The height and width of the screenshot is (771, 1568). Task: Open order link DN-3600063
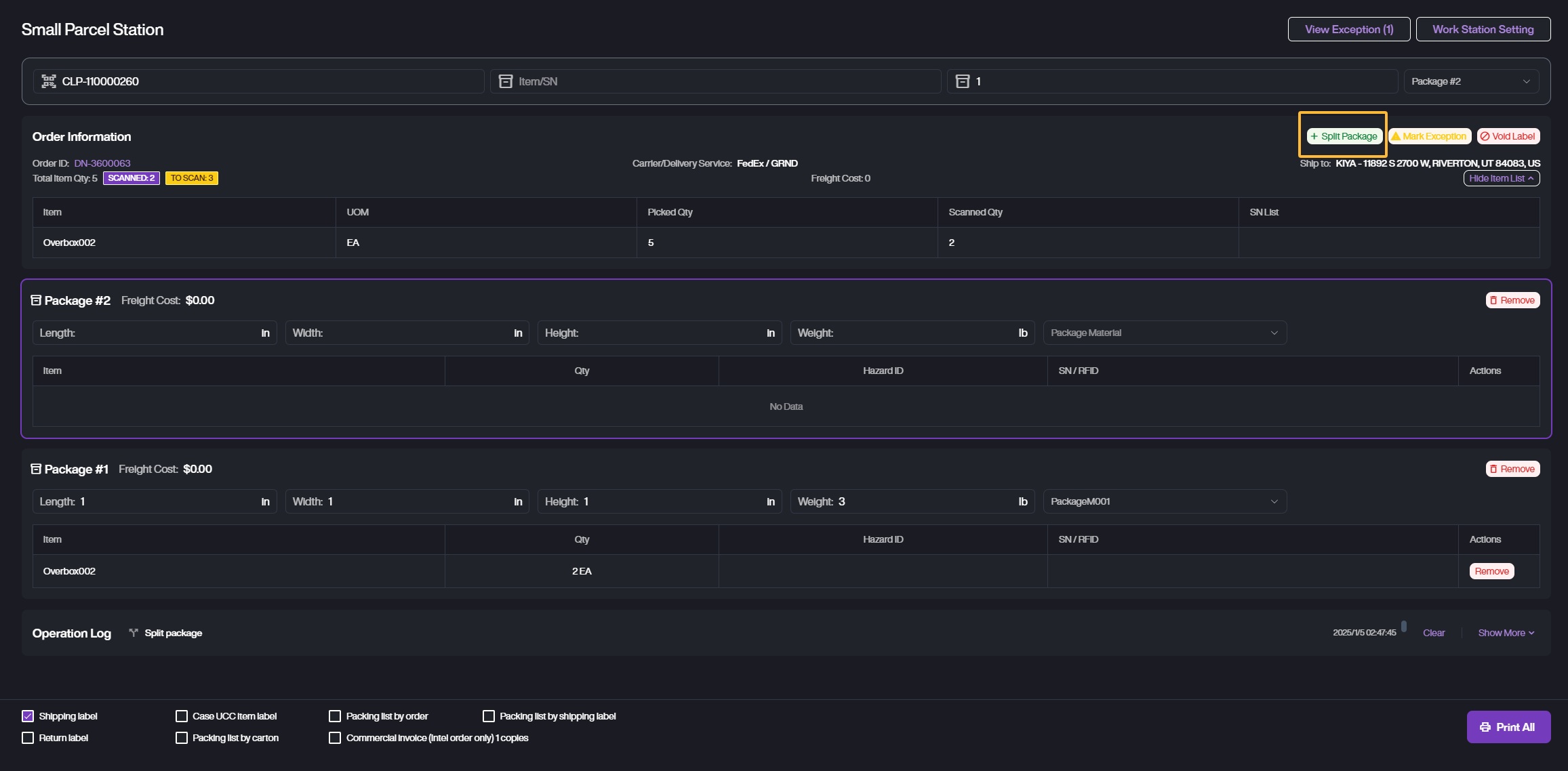(102, 163)
